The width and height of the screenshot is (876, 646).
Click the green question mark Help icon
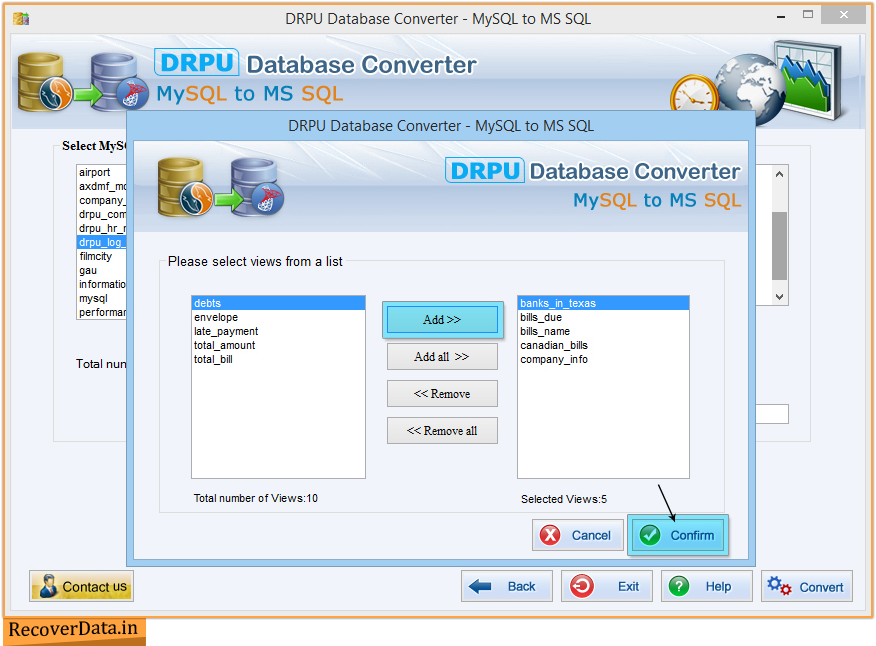pyautogui.click(x=679, y=586)
